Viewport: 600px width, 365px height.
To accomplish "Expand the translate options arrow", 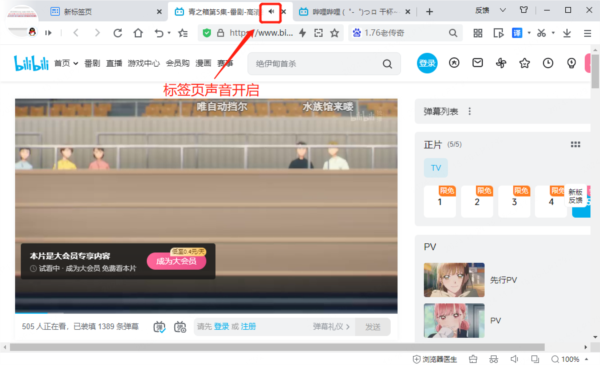I will 529,33.
